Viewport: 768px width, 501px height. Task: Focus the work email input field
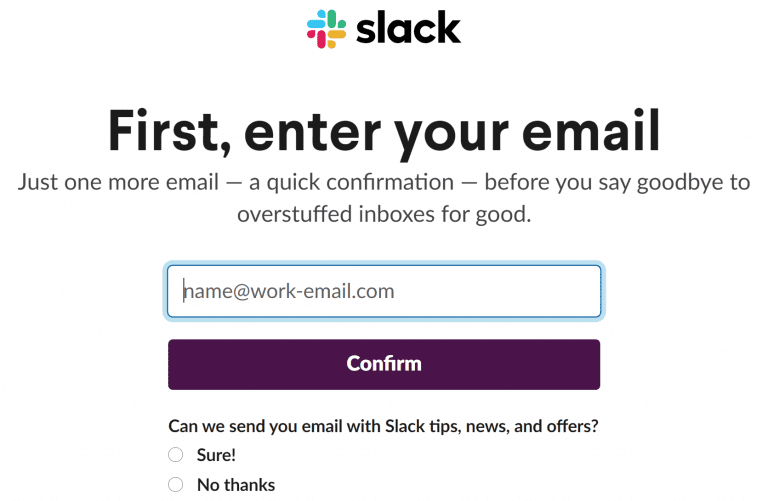point(384,291)
